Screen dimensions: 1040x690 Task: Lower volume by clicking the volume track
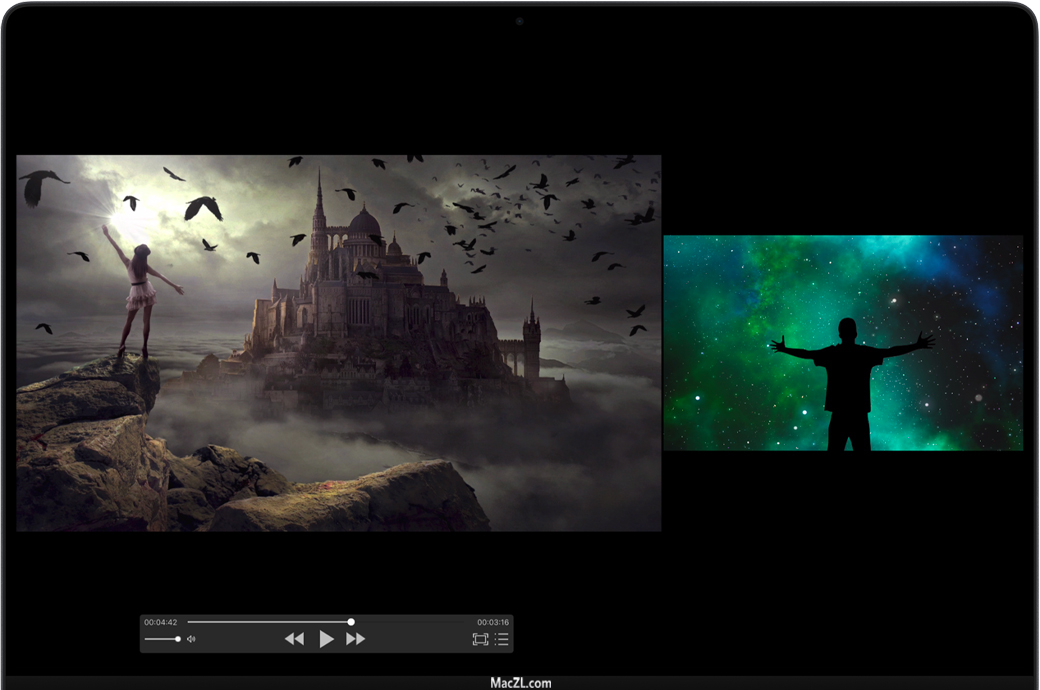[x=158, y=639]
